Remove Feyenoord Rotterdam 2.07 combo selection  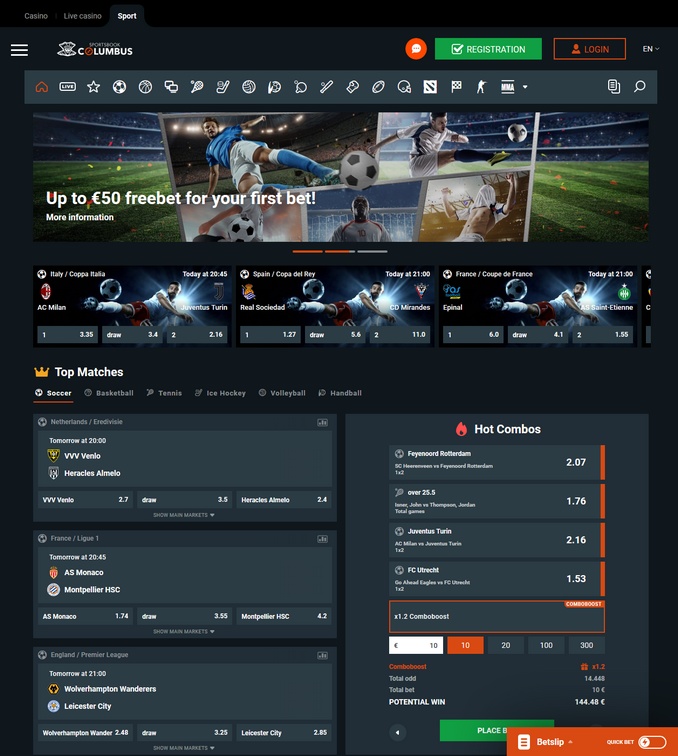[603, 462]
